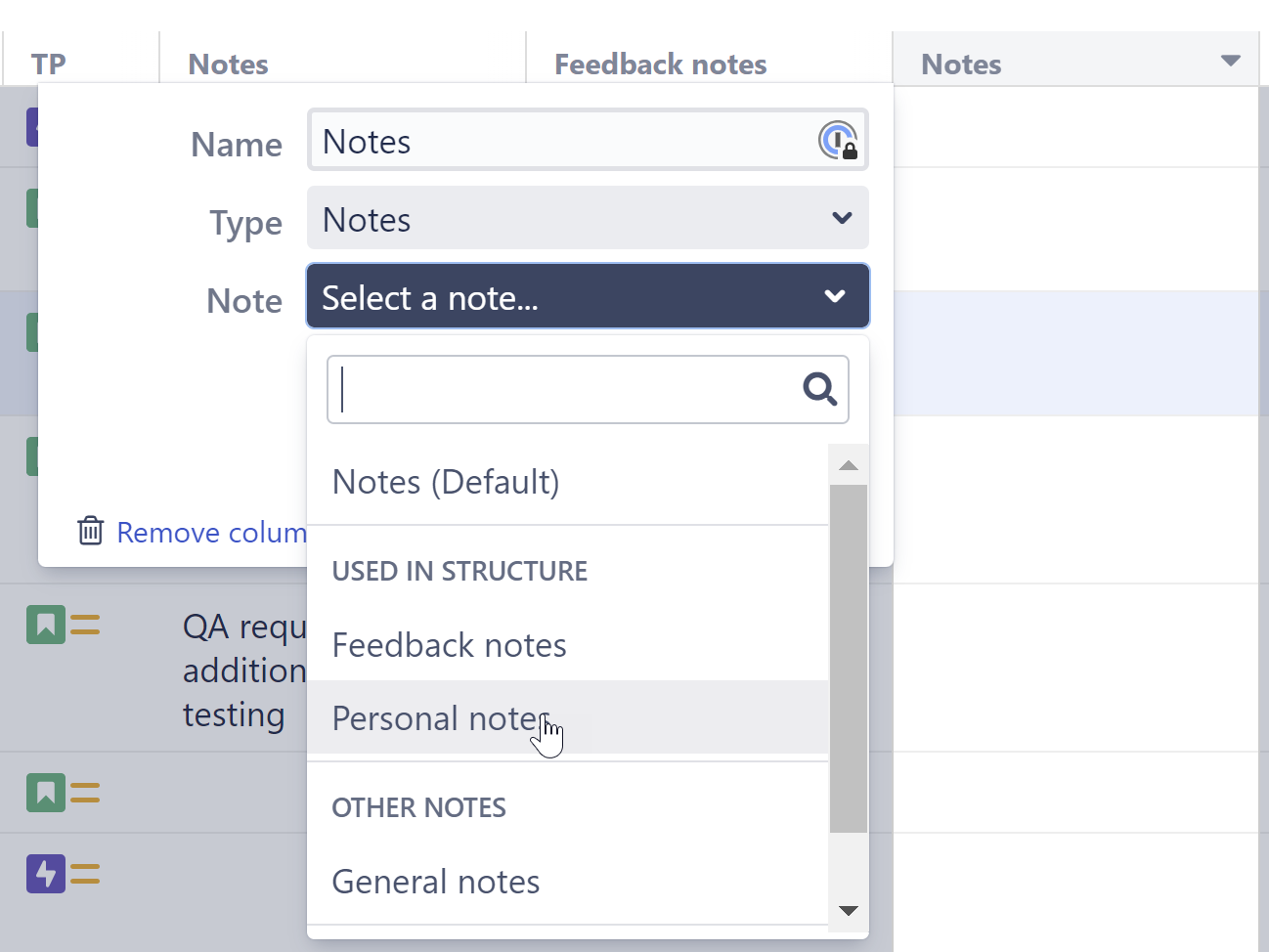Screen dimensions: 1269x952
Task: Select Feedback notes under USED IN STRUCTURE
Action: pos(449,644)
